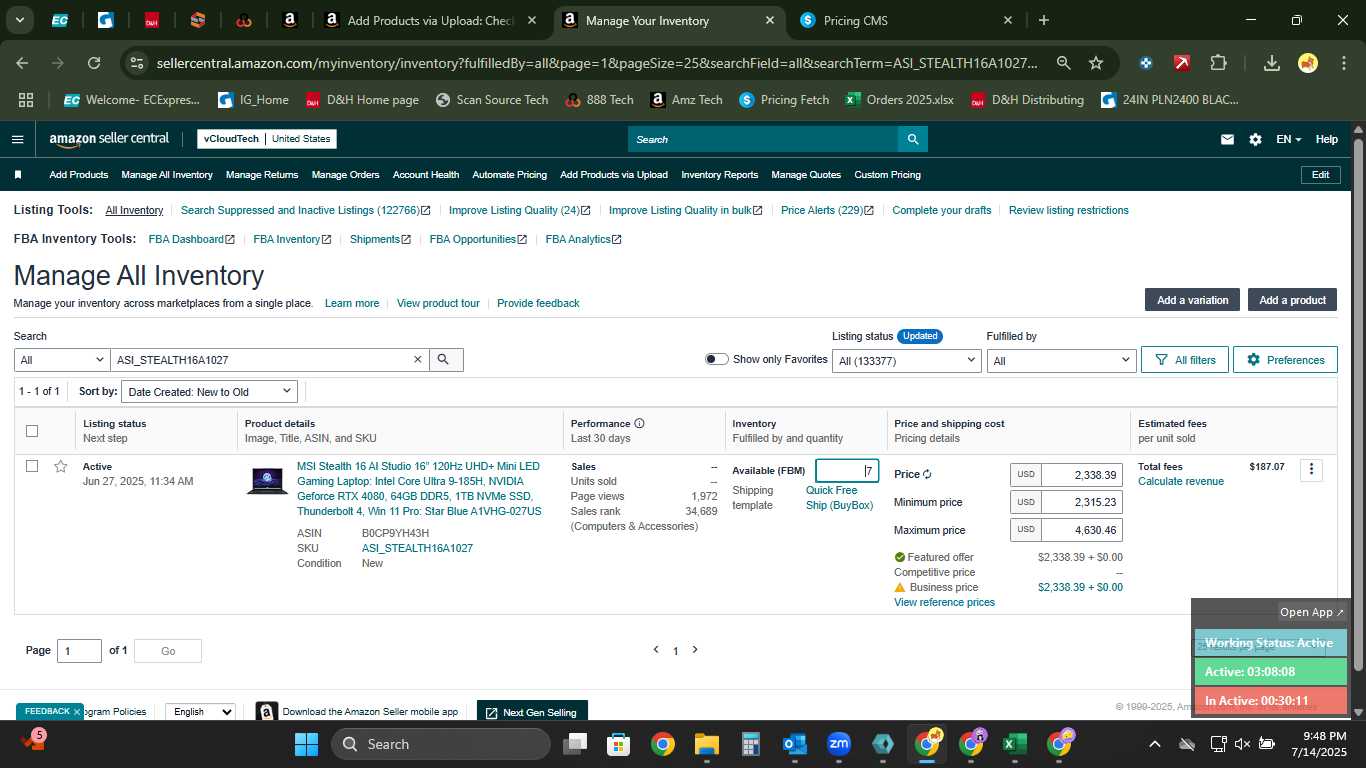The width and height of the screenshot is (1366, 768).
Task: Open the Windows Start menu
Action: [306, 744]
